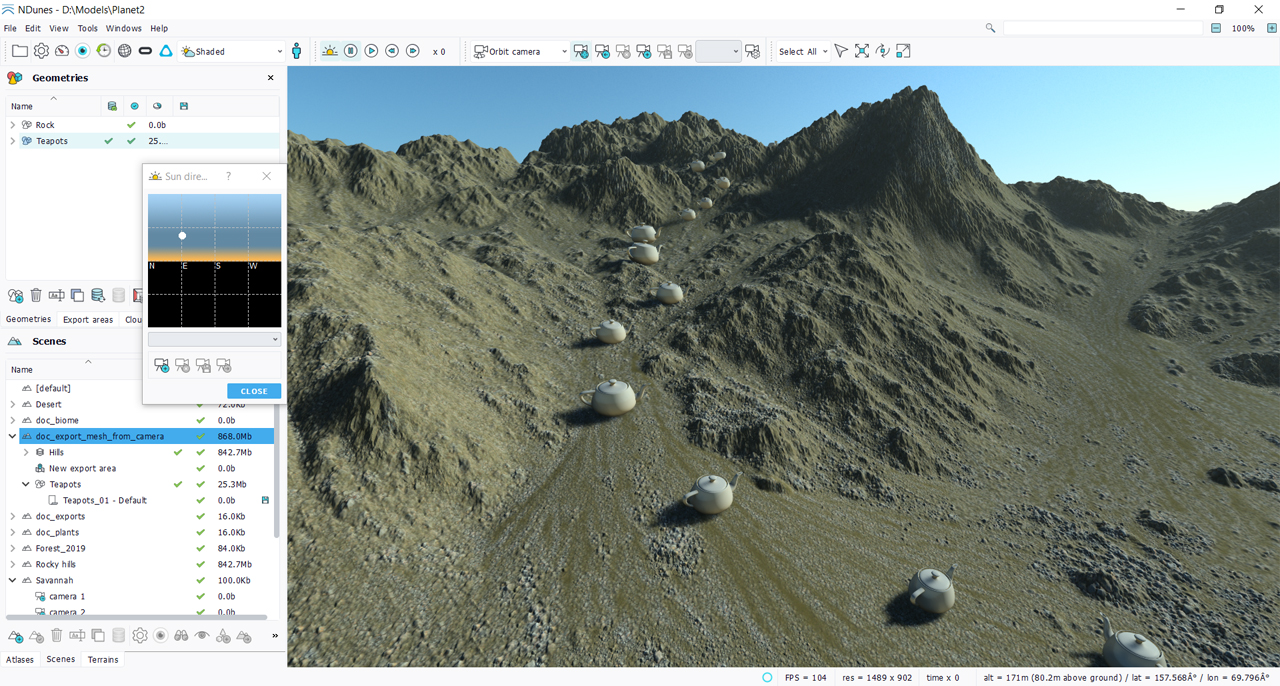Click the add new scene icon

coord(15,636)
